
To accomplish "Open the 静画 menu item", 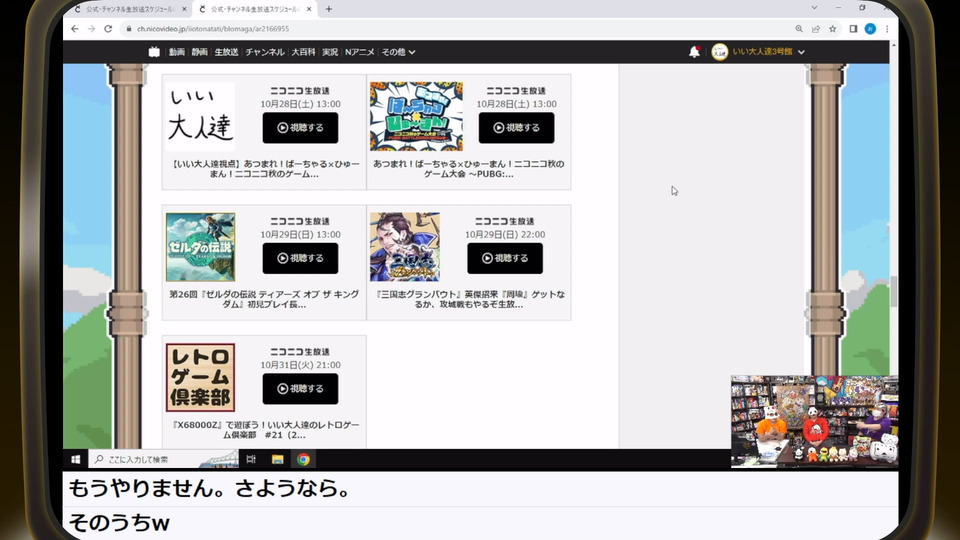I will 200,52.
